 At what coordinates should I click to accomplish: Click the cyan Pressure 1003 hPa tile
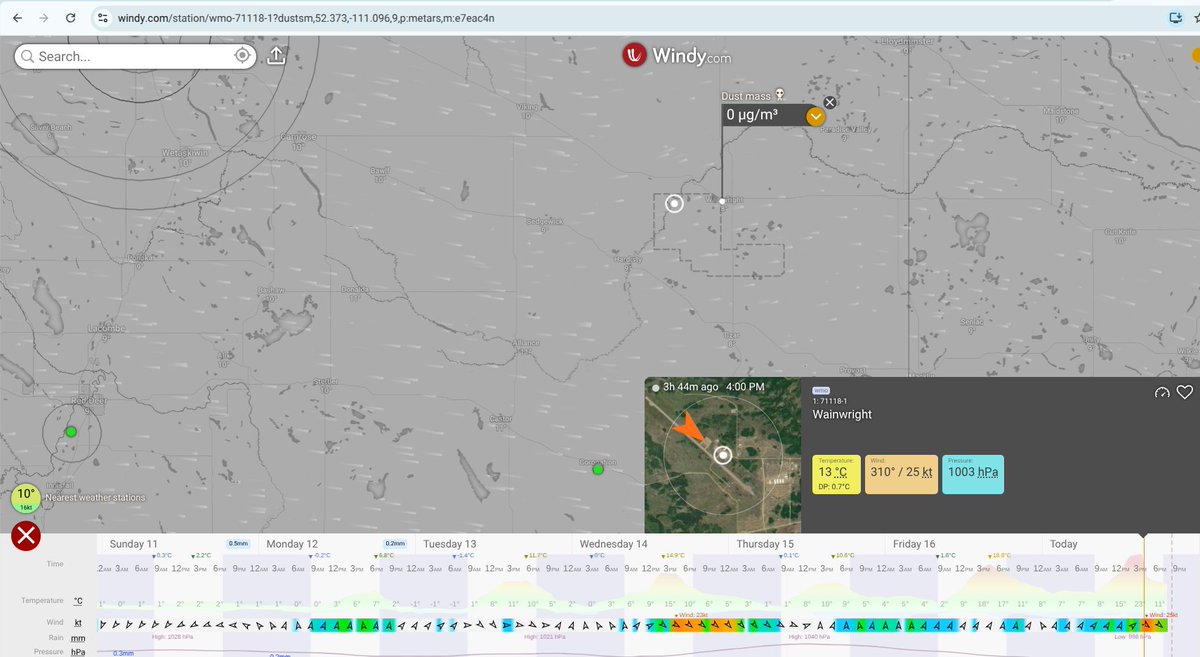click(973, 474)
